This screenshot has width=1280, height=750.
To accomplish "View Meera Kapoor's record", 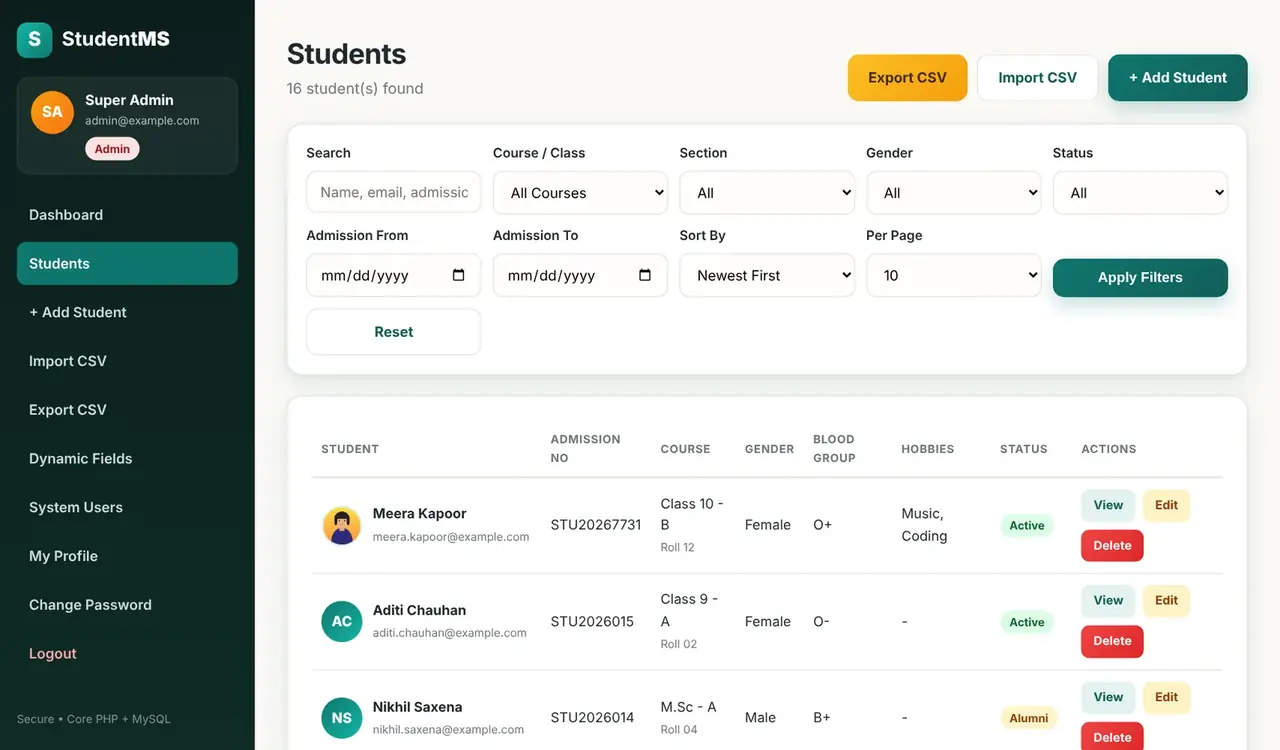I will coord(1108,505).
